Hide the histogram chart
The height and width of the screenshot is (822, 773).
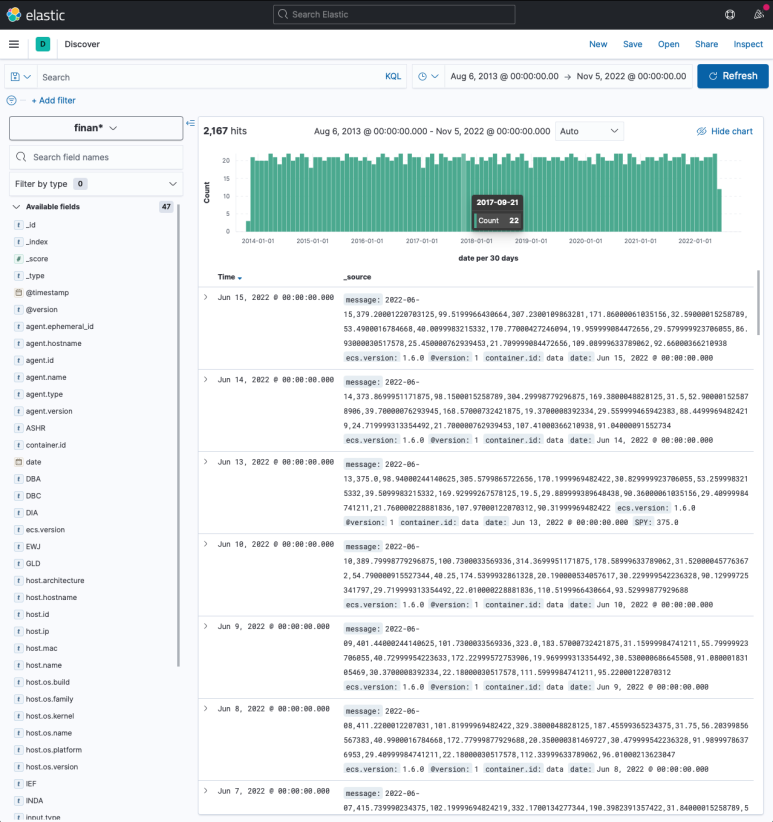click(x=725, y=131)
